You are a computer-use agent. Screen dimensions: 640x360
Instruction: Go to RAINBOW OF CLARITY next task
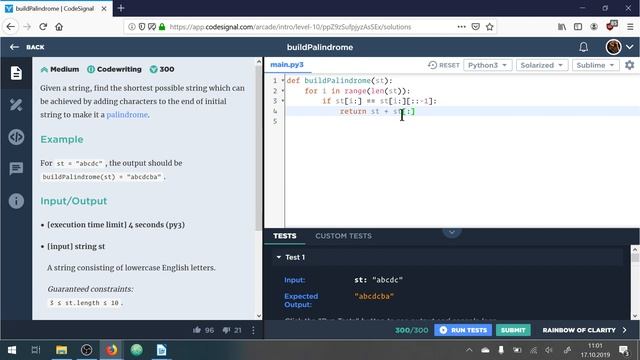584,330
